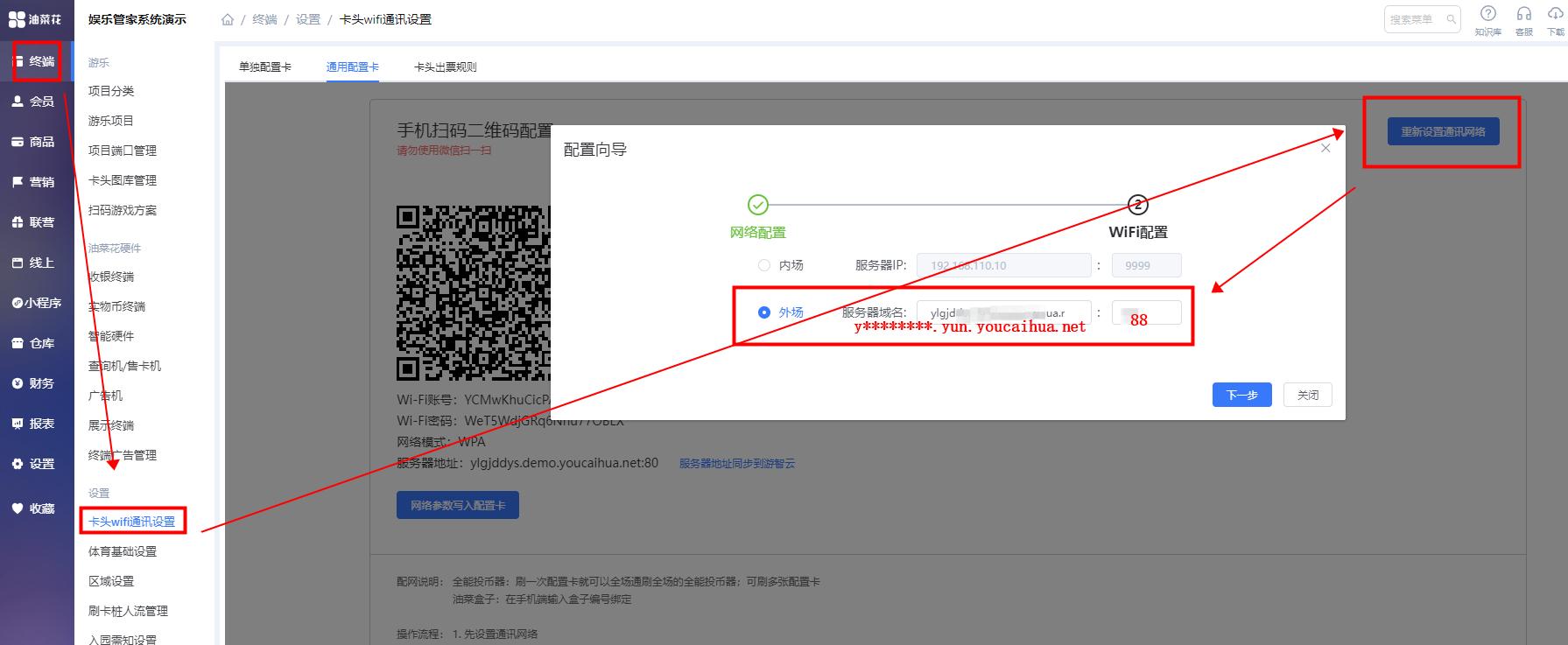Open 查询机/售卡机 menu item
Screen dimensions: 1568x645
click(124, 366)
